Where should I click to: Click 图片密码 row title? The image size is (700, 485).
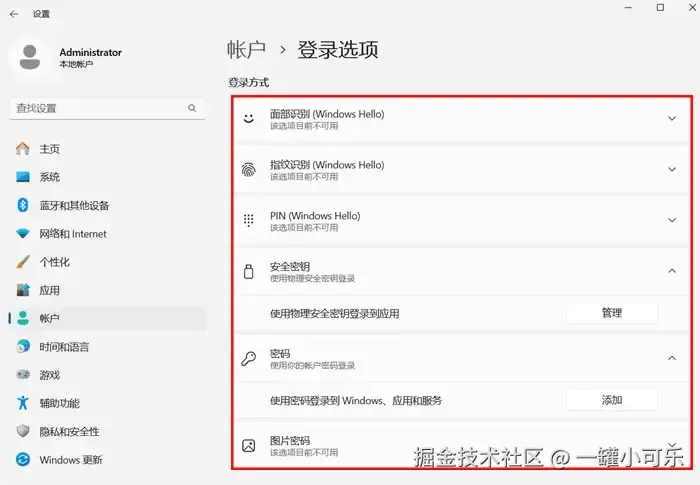click(x=290, y=440)
